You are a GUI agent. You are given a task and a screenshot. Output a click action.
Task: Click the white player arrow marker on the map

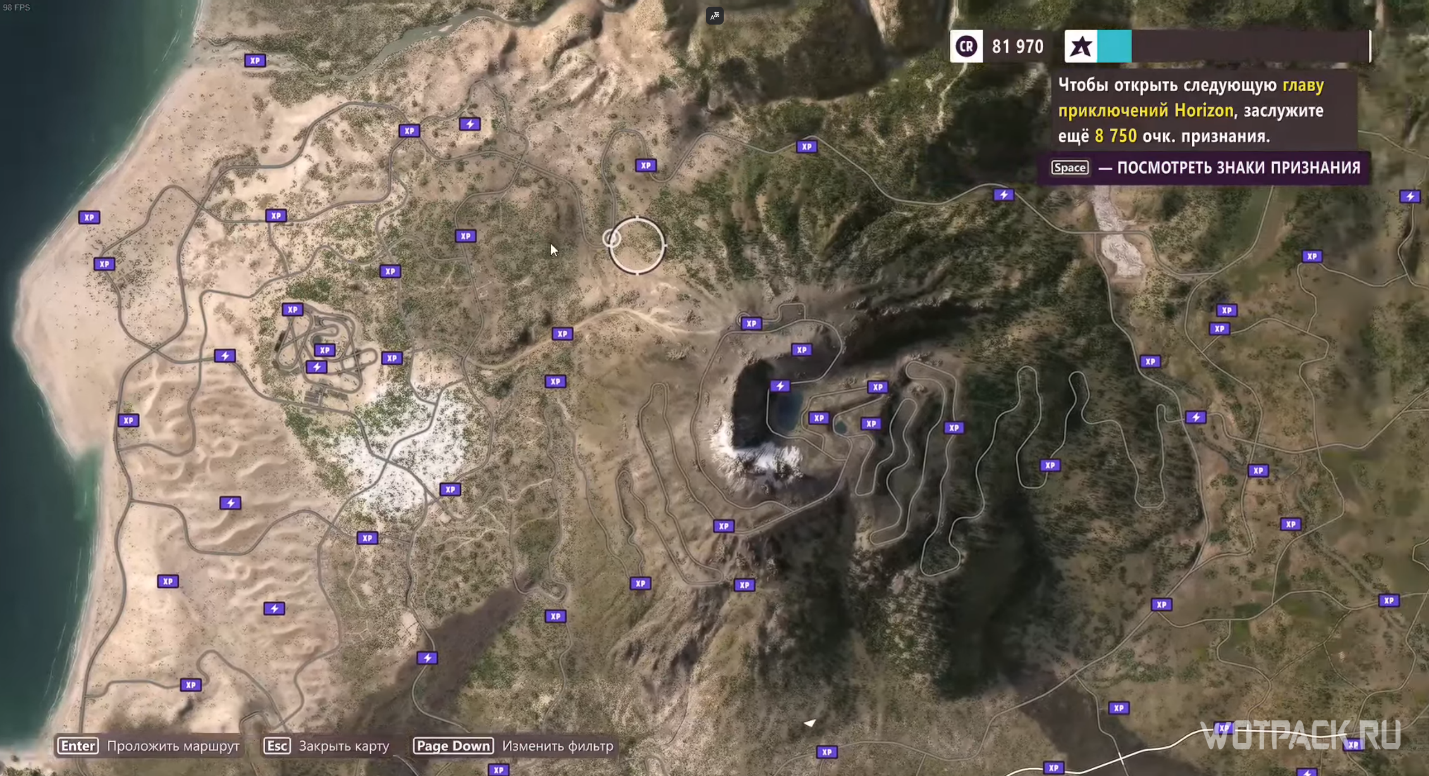pyautogui.click(x=810, y=723)
